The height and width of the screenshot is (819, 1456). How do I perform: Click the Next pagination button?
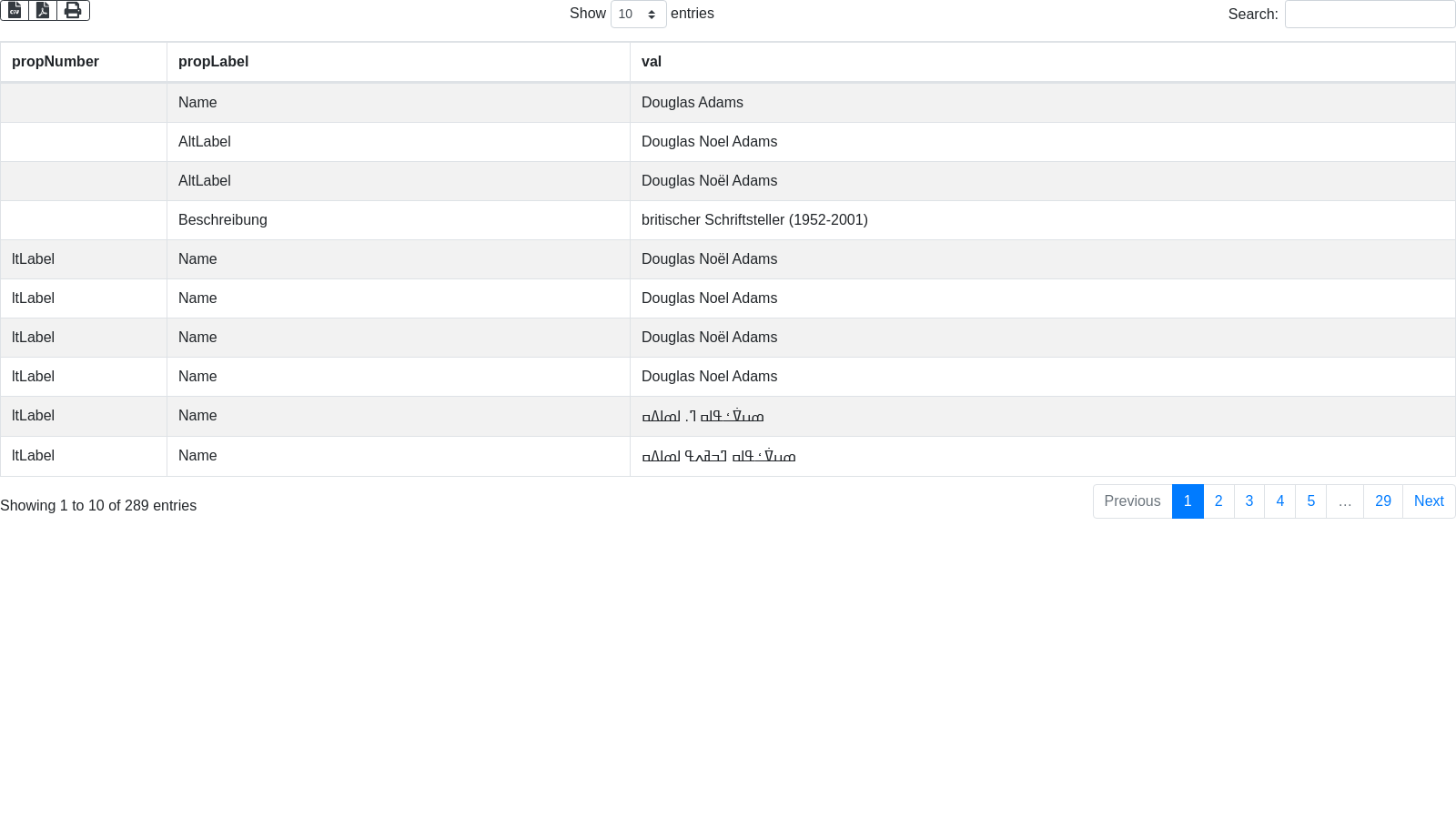click(1429, 501)
